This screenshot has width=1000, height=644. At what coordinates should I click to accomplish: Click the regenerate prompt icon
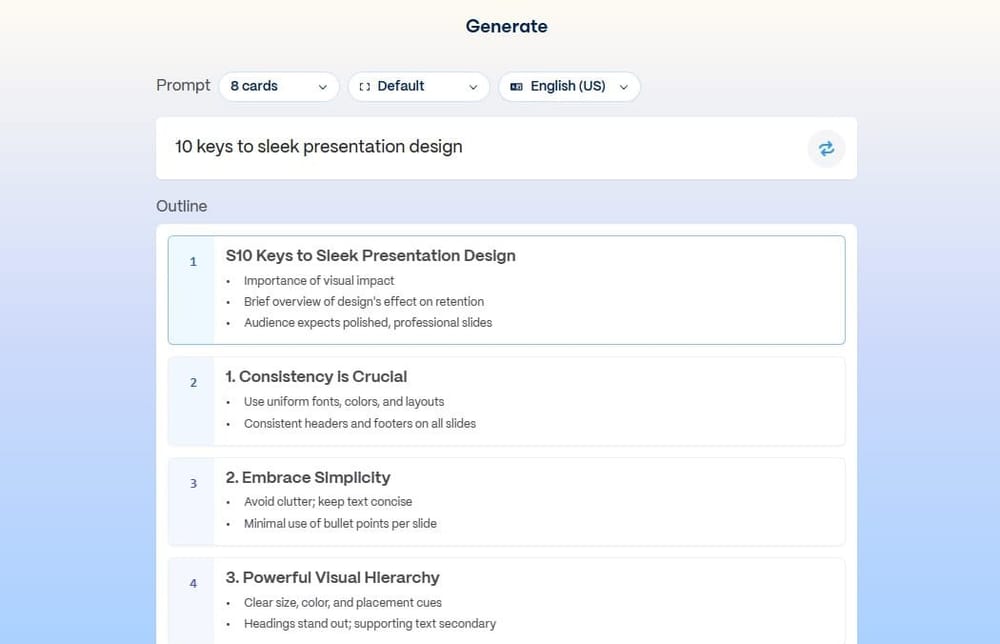point(826,148)
